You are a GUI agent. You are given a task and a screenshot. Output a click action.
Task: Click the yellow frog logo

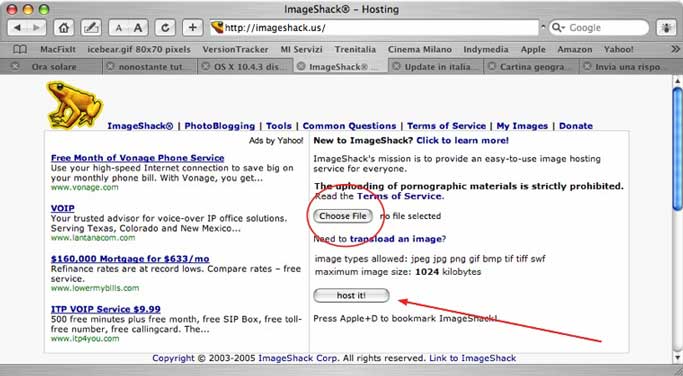pos(74,105)
